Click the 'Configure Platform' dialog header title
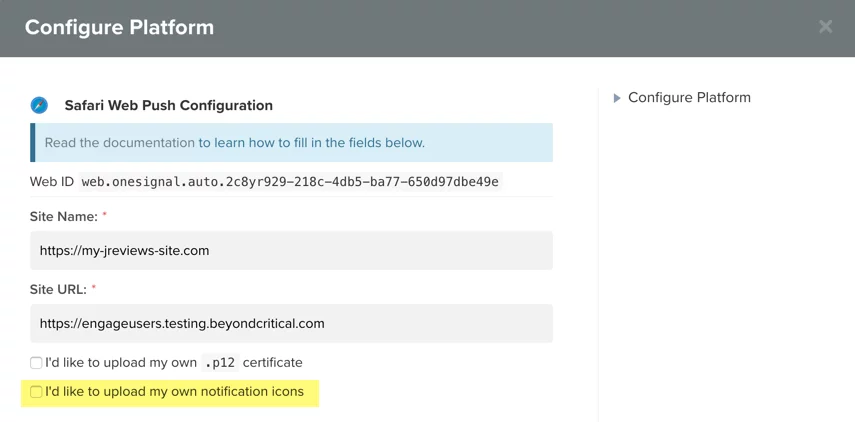The width and height of the screenshot is (855, 422). 119,27
